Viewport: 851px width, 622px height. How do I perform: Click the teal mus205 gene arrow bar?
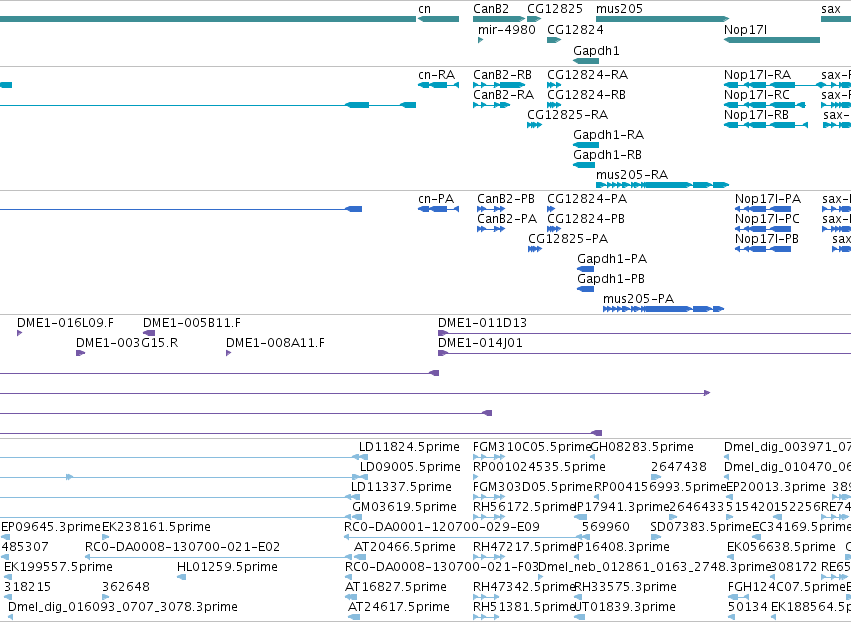tap(662, 19)
